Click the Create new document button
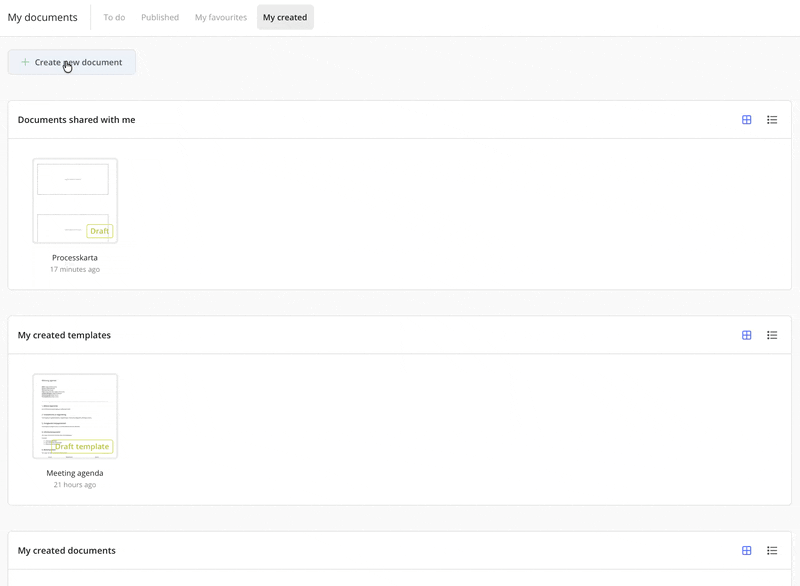 click(71, 62)
